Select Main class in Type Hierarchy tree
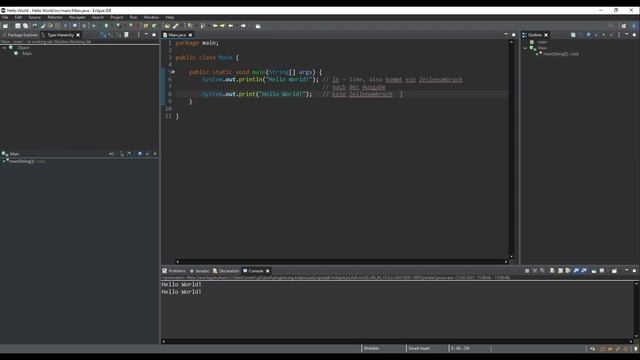640x360 pixels. click(x=27, y=53)
